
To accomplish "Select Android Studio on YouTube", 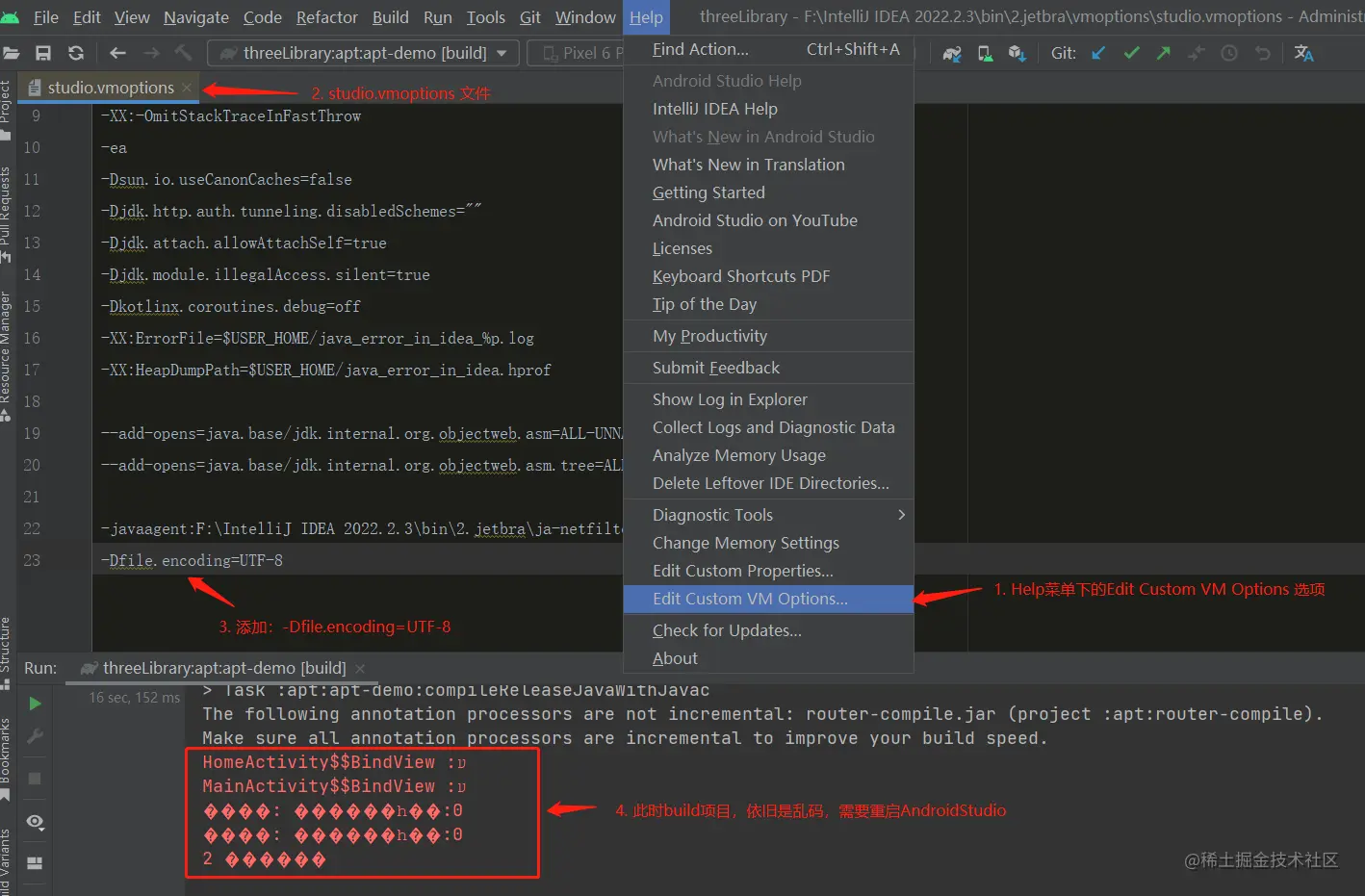I will pyautogui.click(x=768, y=220).
